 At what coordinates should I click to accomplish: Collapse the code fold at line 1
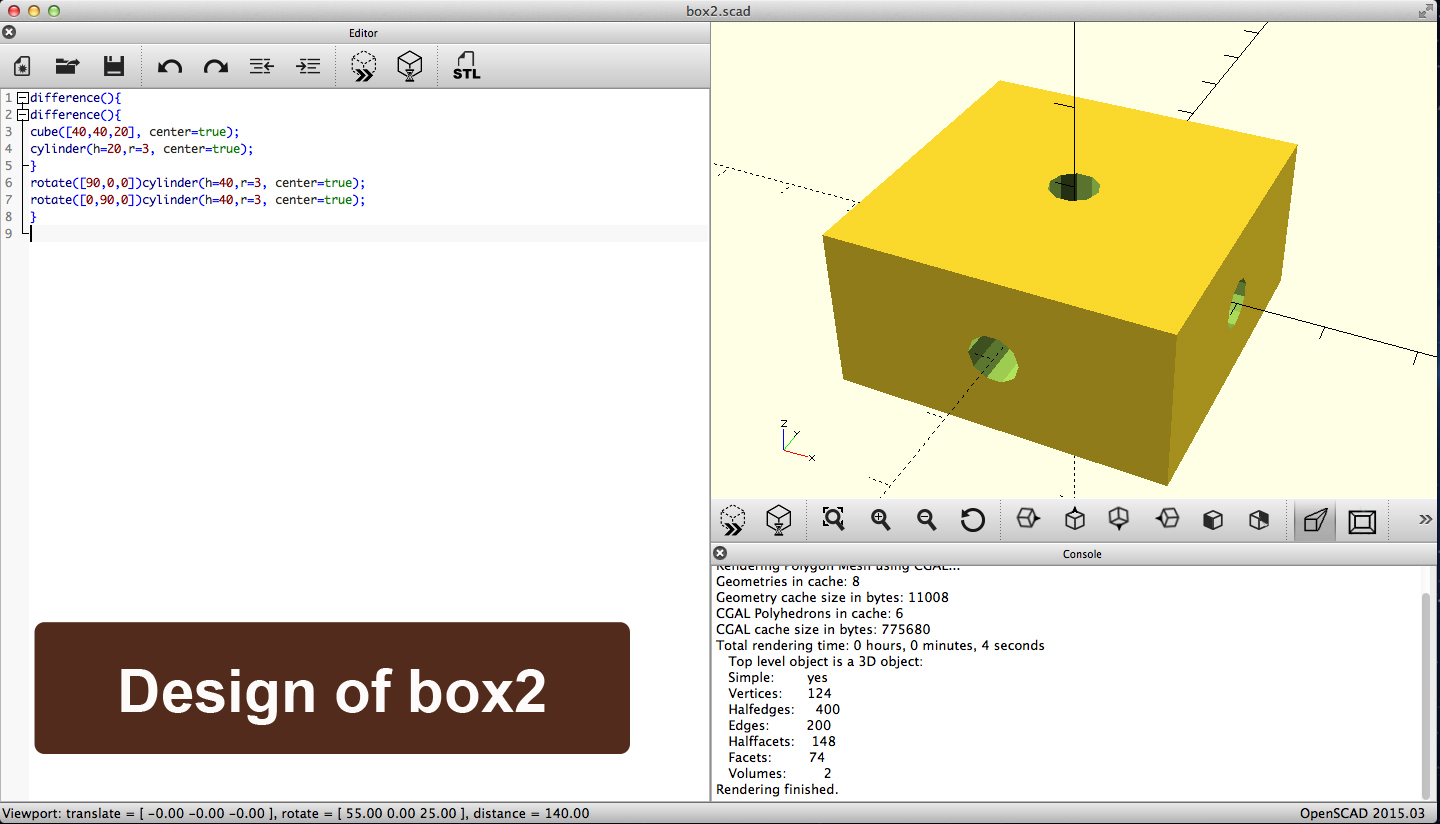pos(22,98)
